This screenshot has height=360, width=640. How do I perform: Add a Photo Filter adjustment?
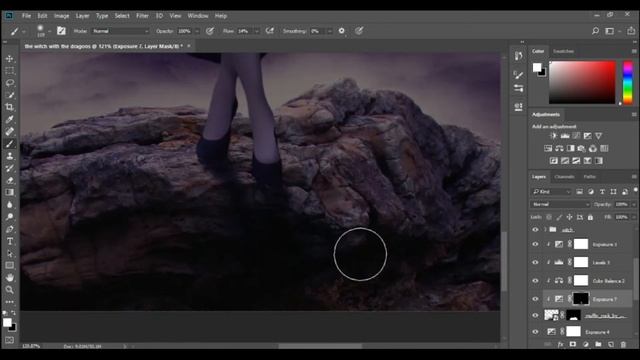[x=582, y=148]
